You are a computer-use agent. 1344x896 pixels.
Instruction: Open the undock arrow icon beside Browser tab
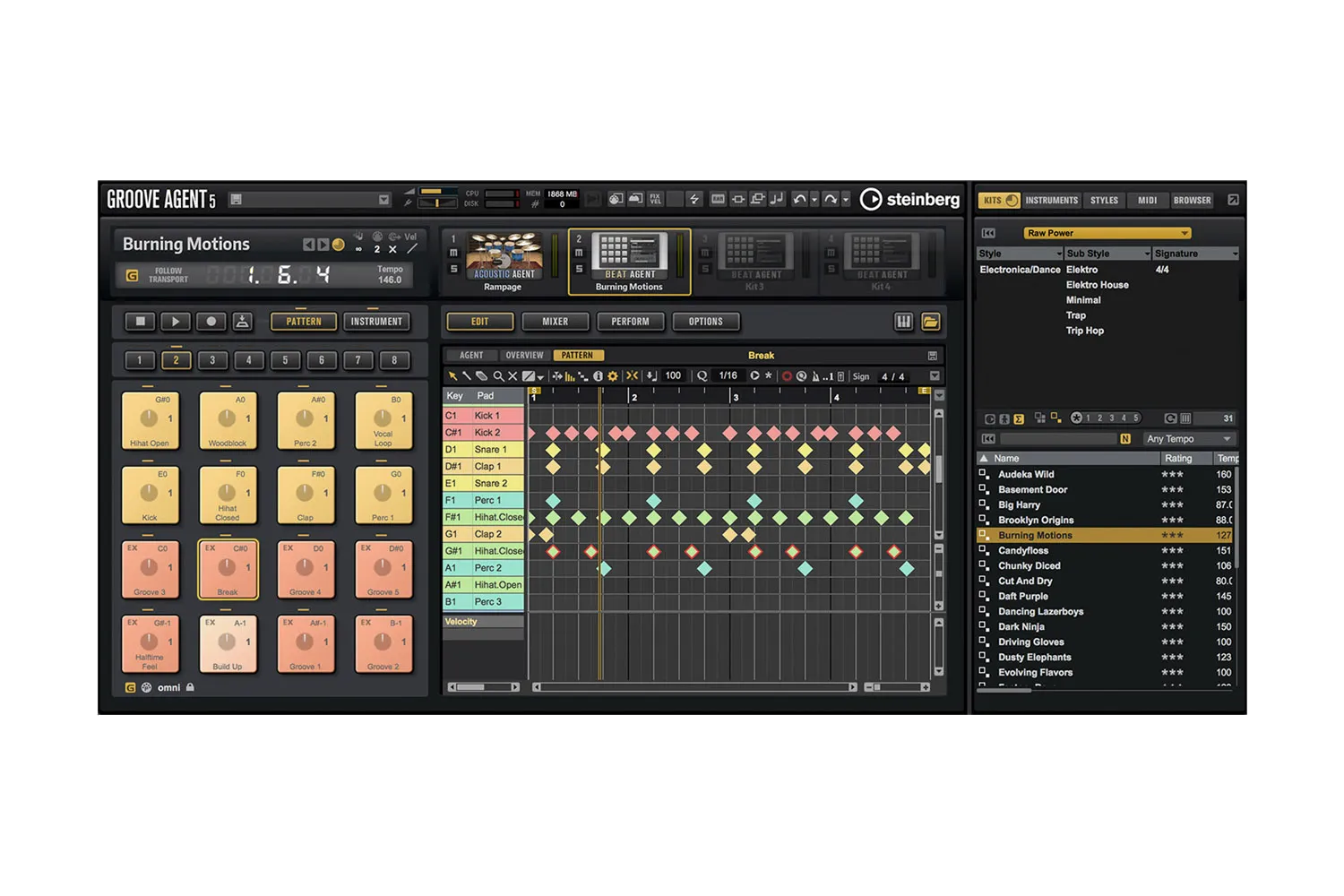[1233, 200]
